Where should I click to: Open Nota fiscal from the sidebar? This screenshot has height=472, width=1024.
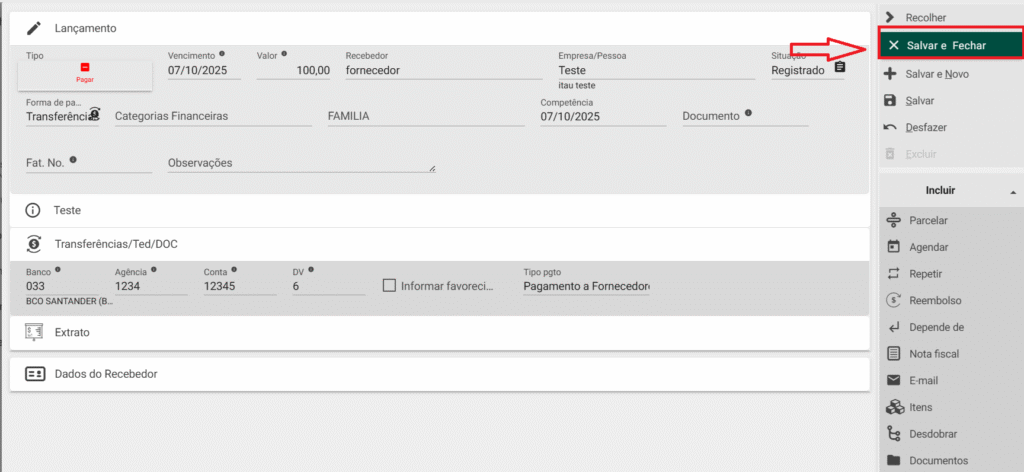(x=933, y=354)
